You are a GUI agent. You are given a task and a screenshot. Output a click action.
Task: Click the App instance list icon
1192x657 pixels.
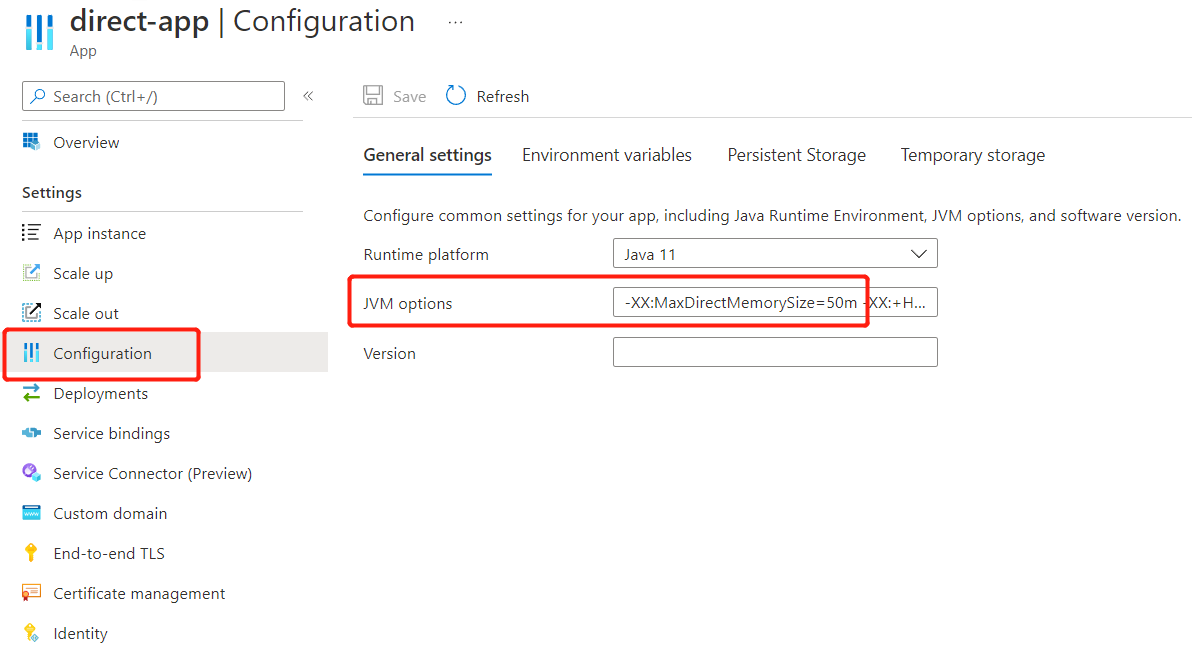pos(31,233)
